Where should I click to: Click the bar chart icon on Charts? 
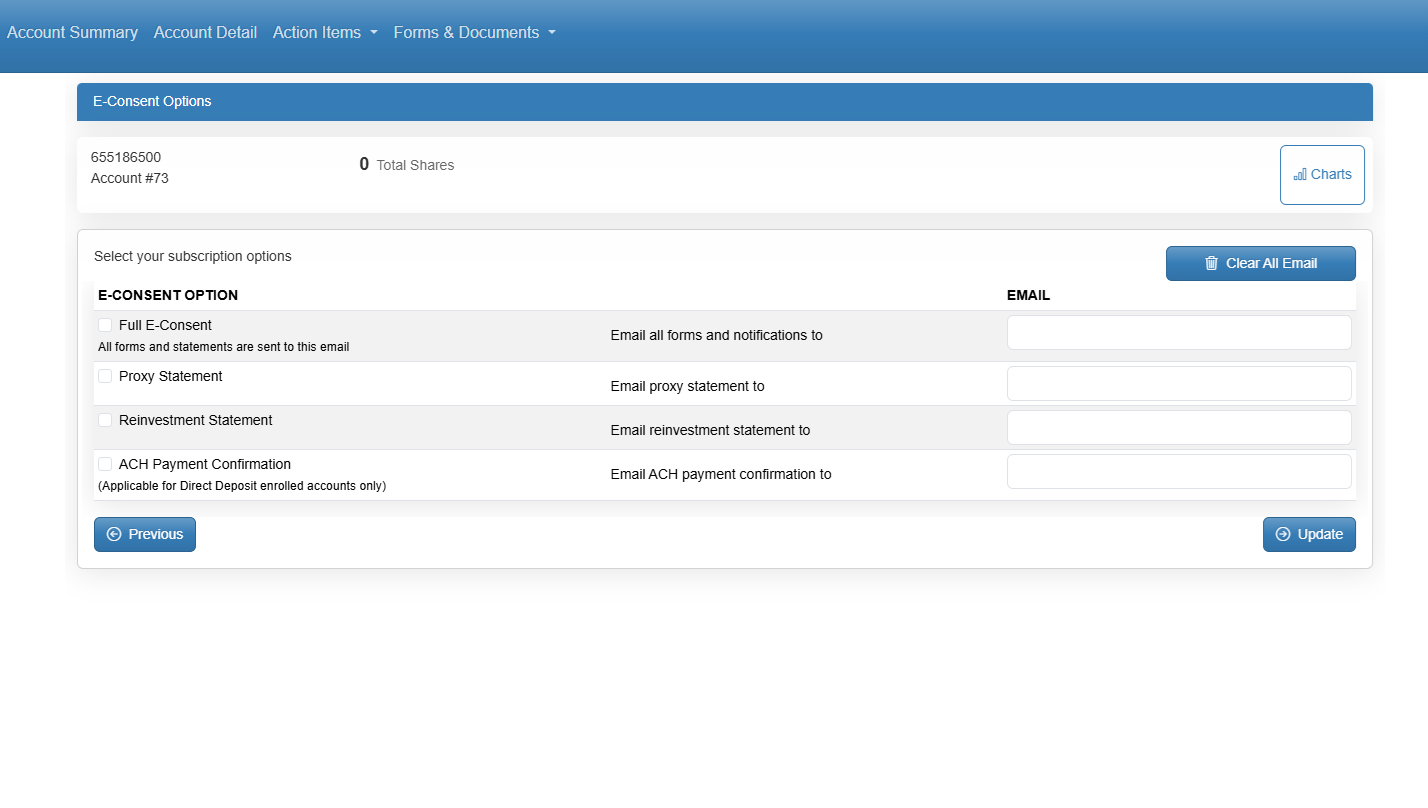[x=1299, y=175]
